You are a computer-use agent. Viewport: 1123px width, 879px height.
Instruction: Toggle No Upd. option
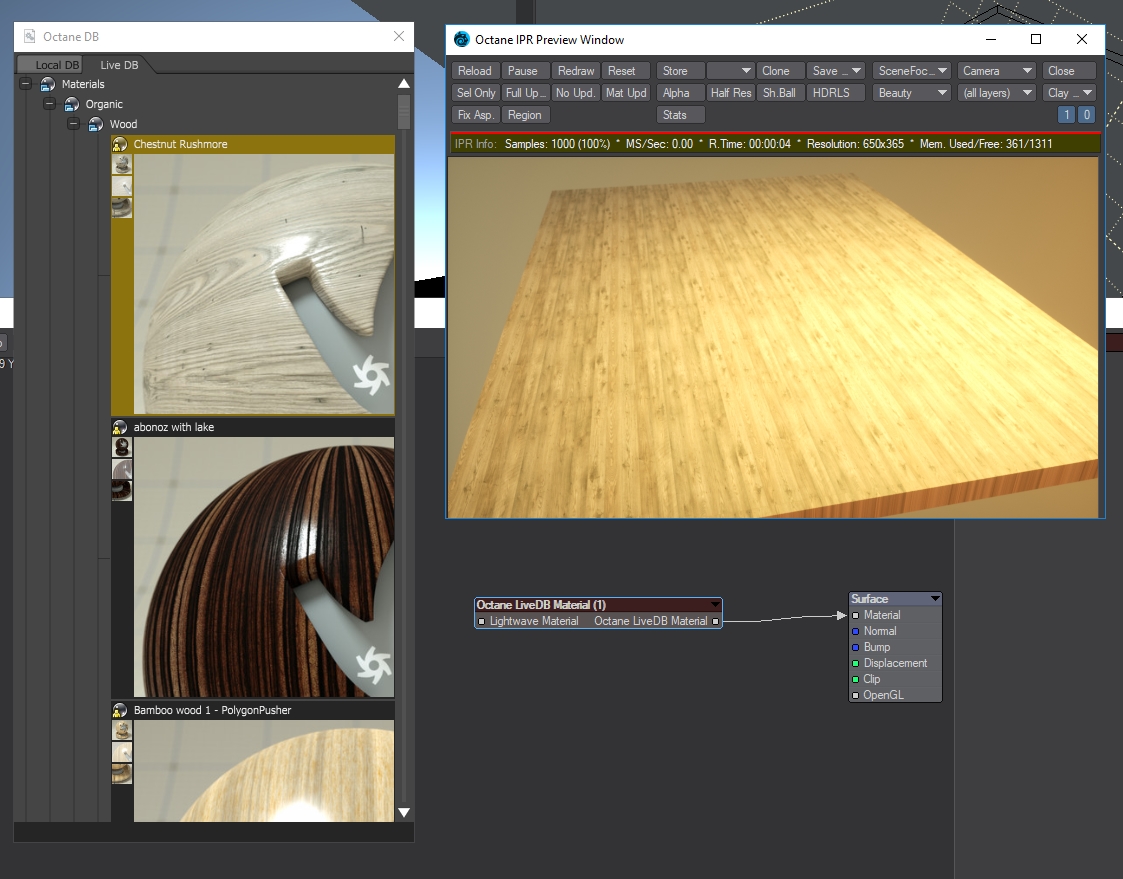click(x=575, y=93)
